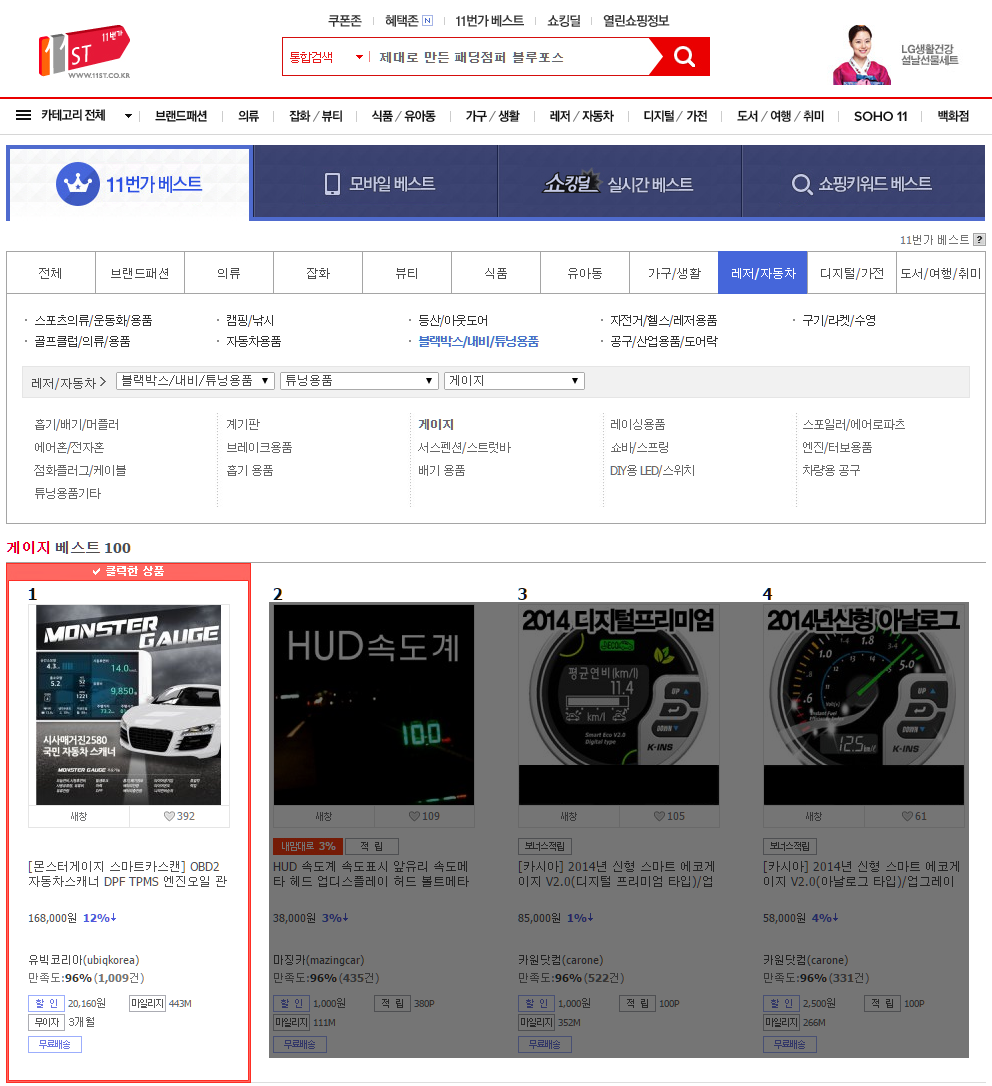992x1086 pixels.
Task: Click the question mark help icon
Action: tap(979, 240)
